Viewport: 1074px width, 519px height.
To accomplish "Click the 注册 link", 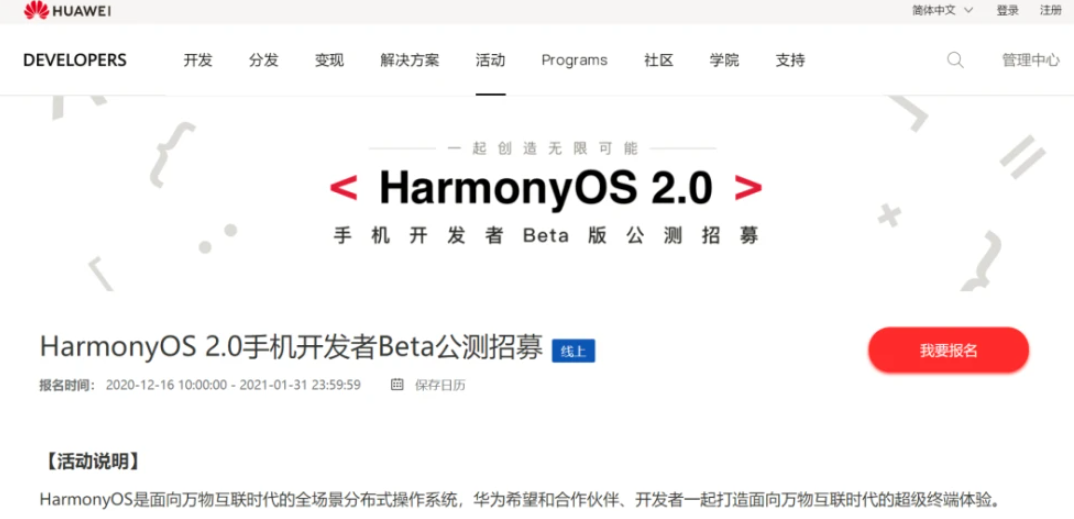I will [x=1051, y=10].
